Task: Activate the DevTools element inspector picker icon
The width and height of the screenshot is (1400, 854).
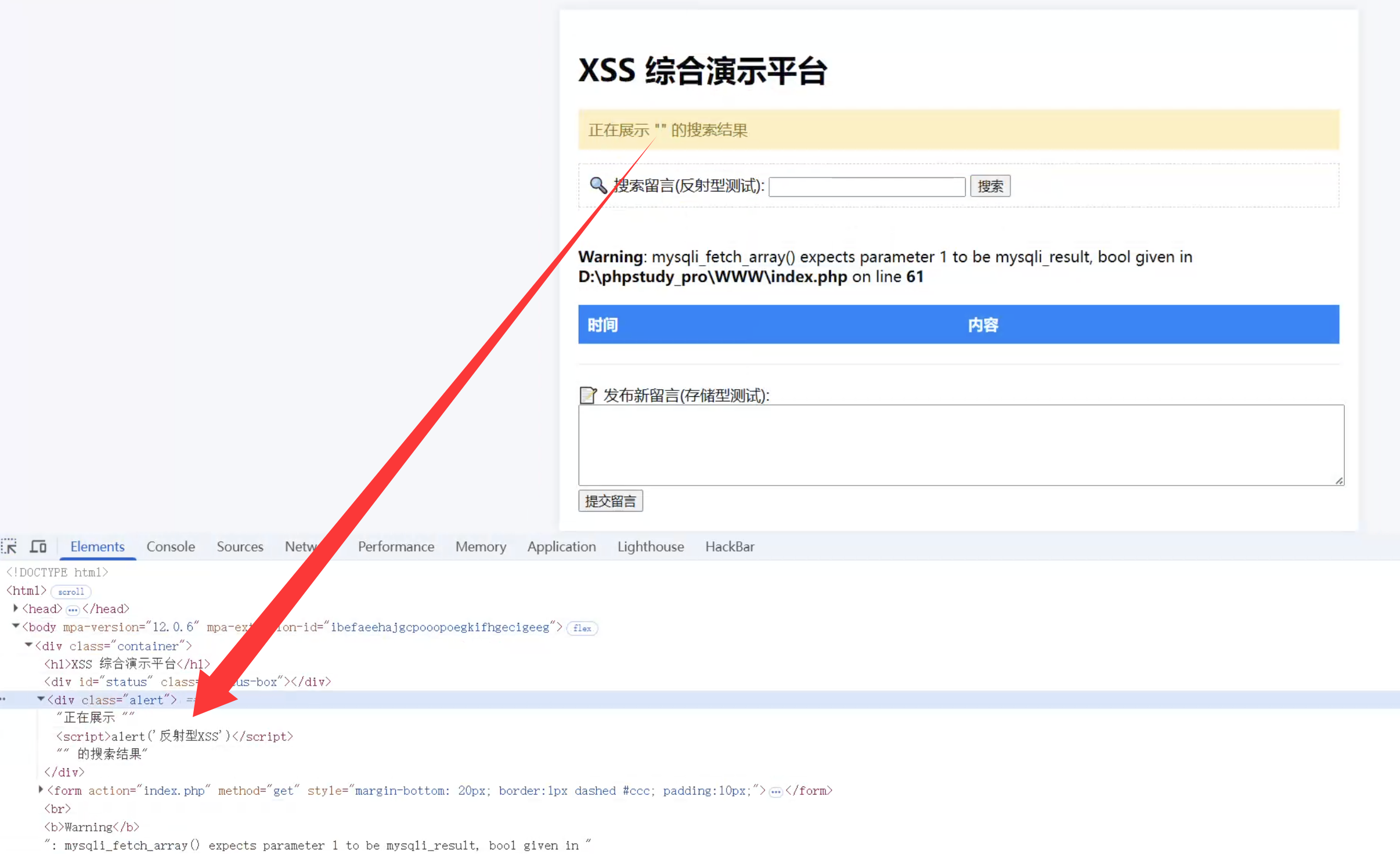Action: [x=9, y=547]
